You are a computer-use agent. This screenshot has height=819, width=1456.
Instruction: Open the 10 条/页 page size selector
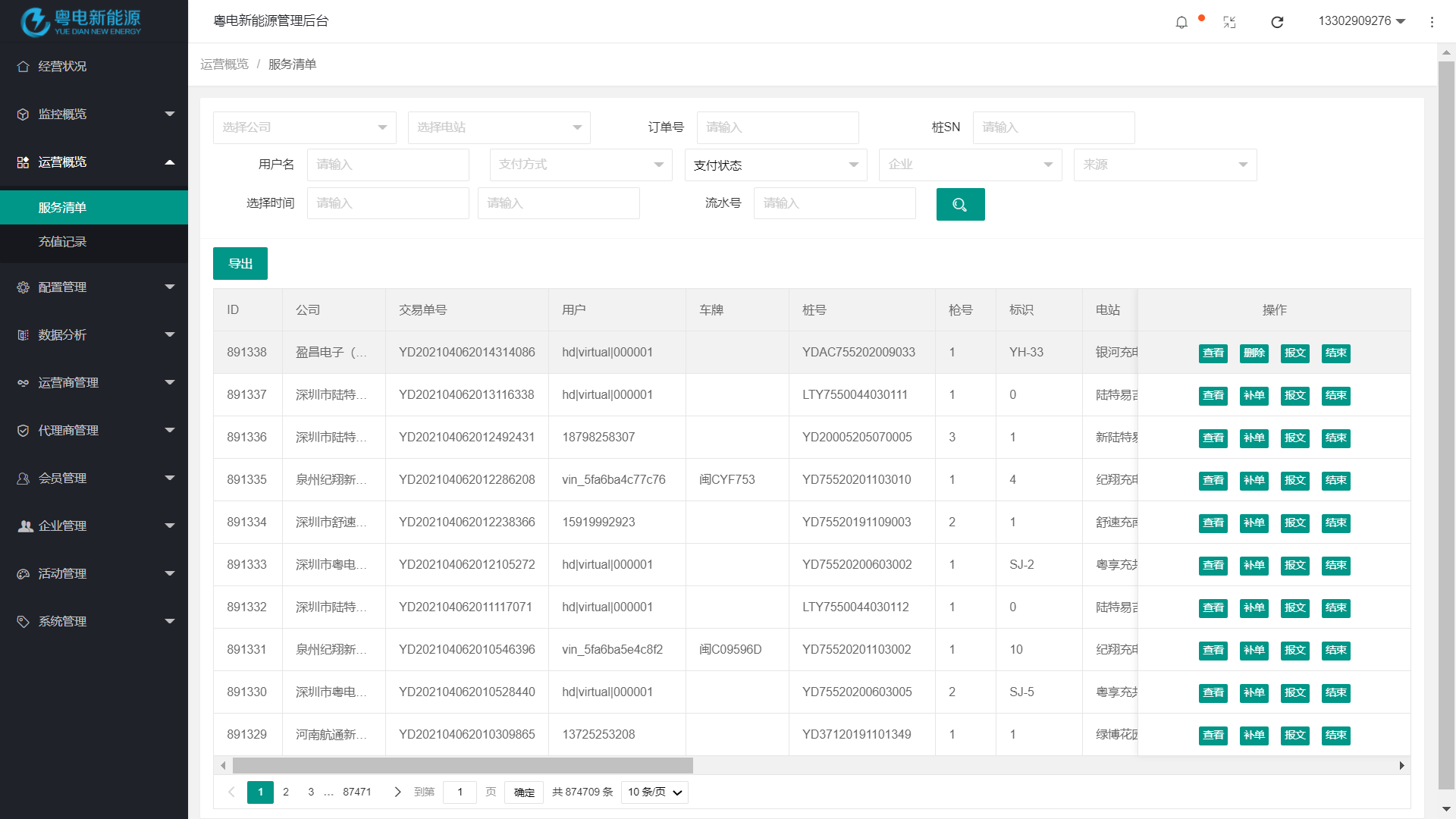pyautogui.click(x=654, y=792)
